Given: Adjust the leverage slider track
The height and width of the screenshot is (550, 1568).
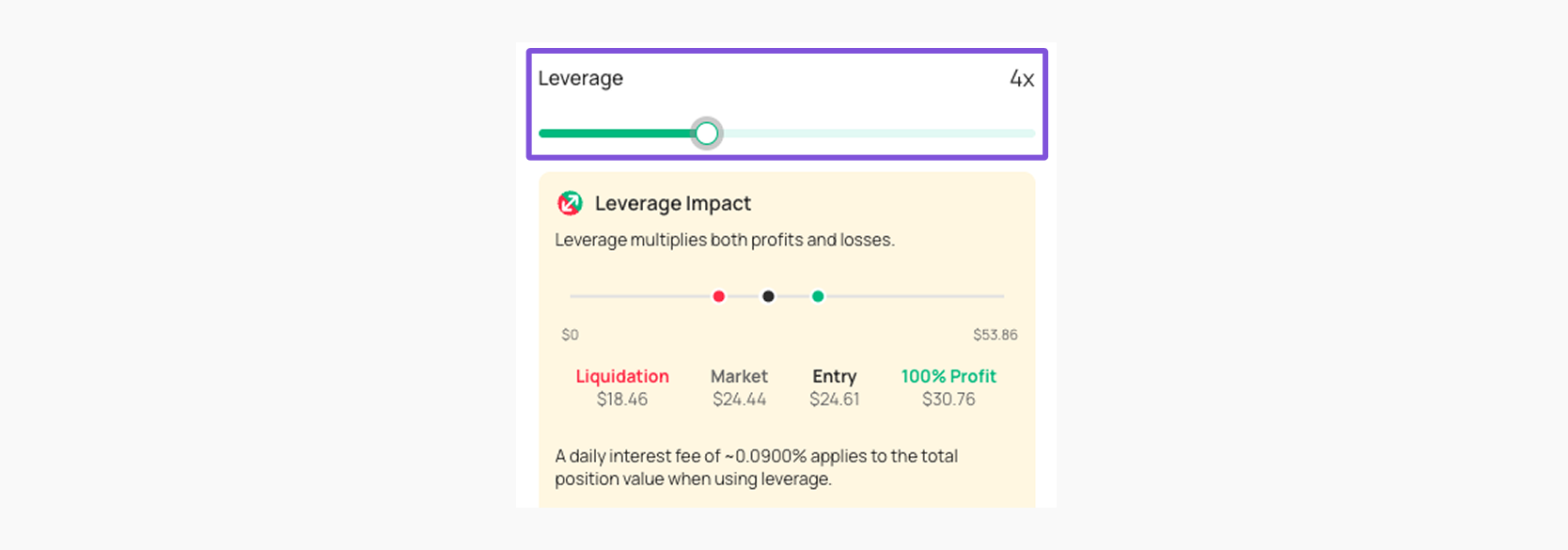Looking at the screenshot, I should coord(846,134).
